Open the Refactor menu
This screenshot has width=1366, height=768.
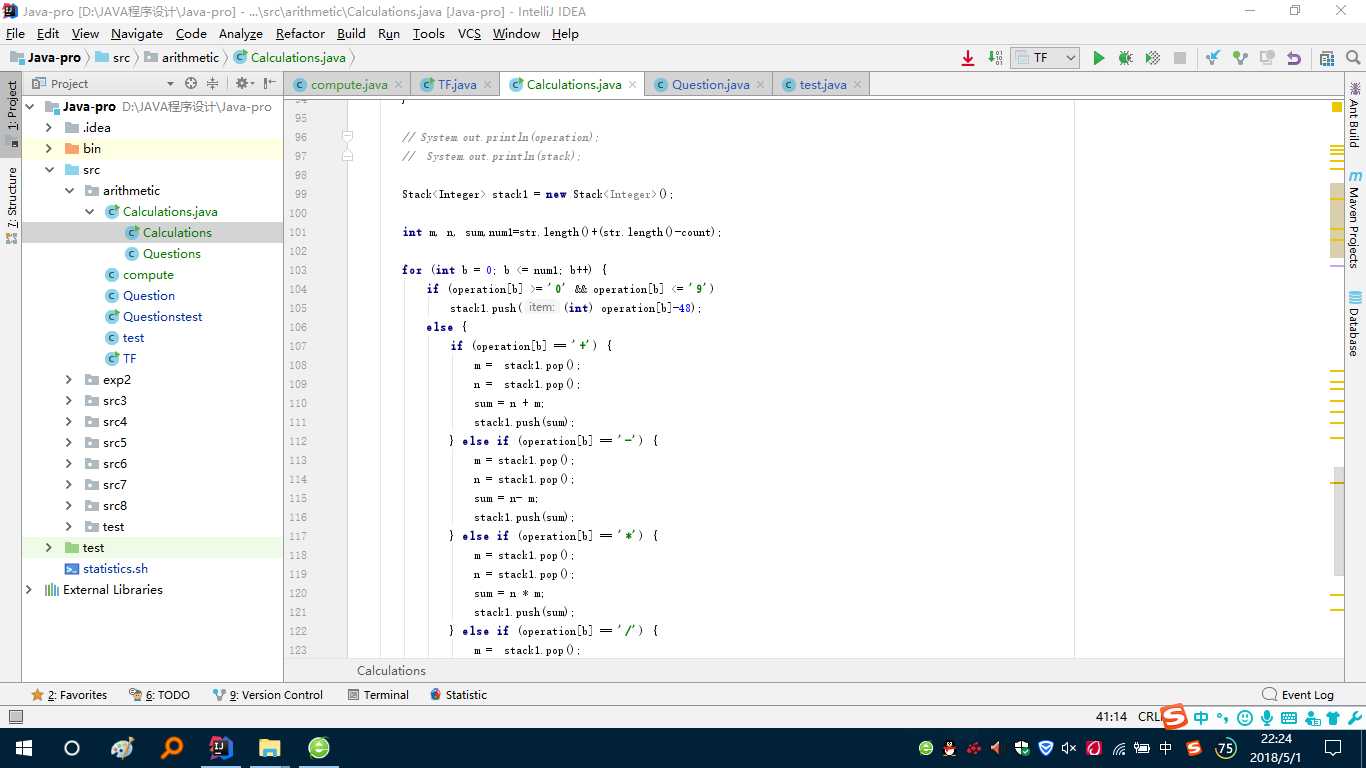[300, 34]
